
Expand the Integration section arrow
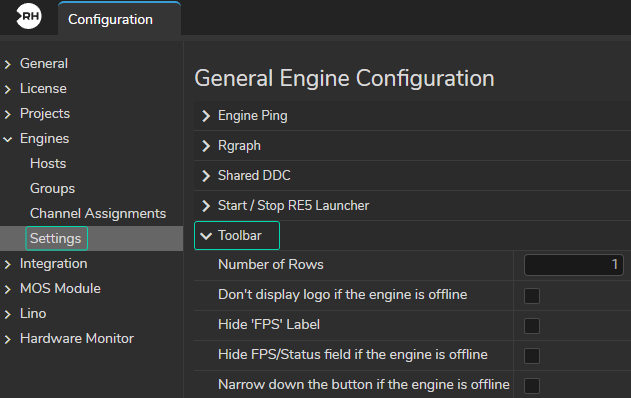8,264
